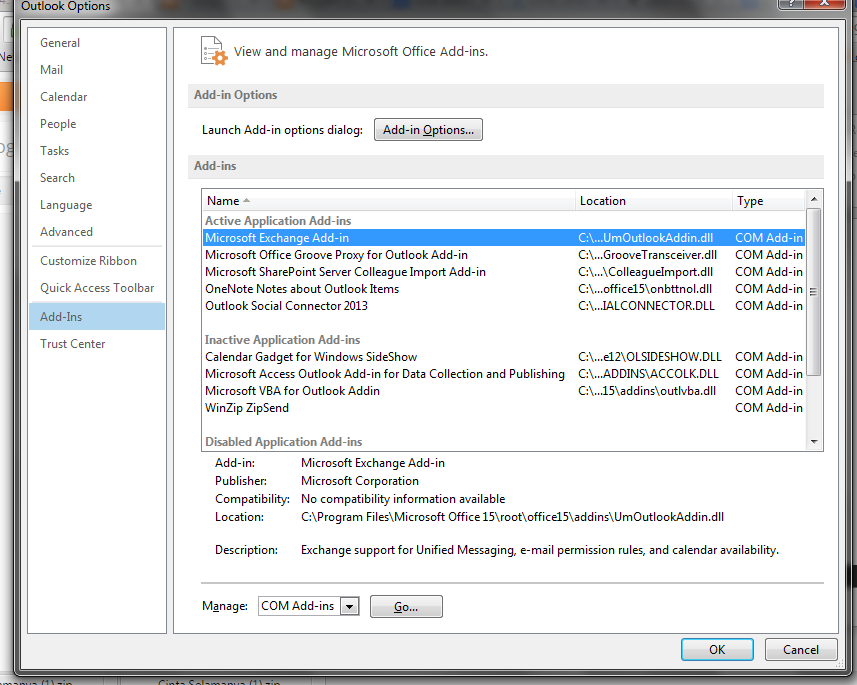Select Microsoft Exchange Add-in row
The image size is (857, 685).
[x=503, y=238]
